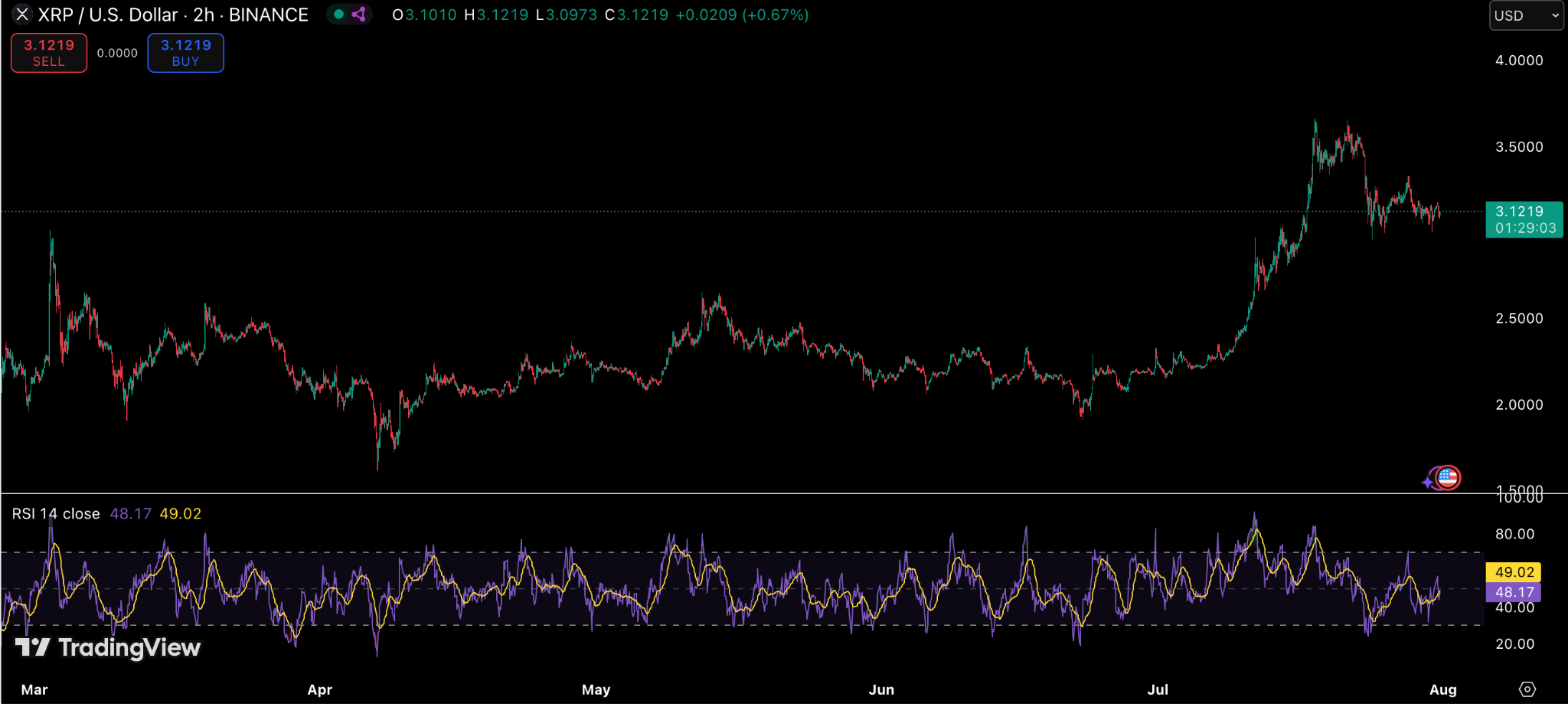
Task: Click the green 3.1219 current price label
Action: [1524, 220]
